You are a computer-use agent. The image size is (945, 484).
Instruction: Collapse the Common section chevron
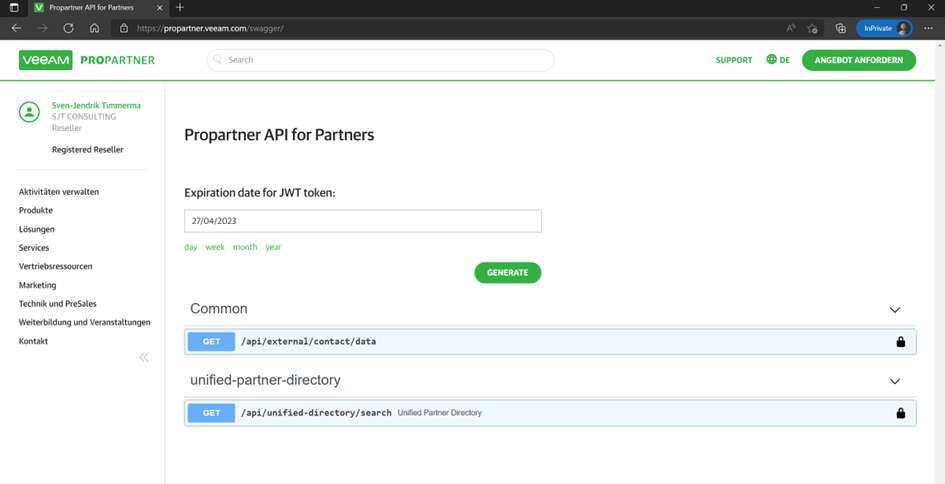click(895, 310)
